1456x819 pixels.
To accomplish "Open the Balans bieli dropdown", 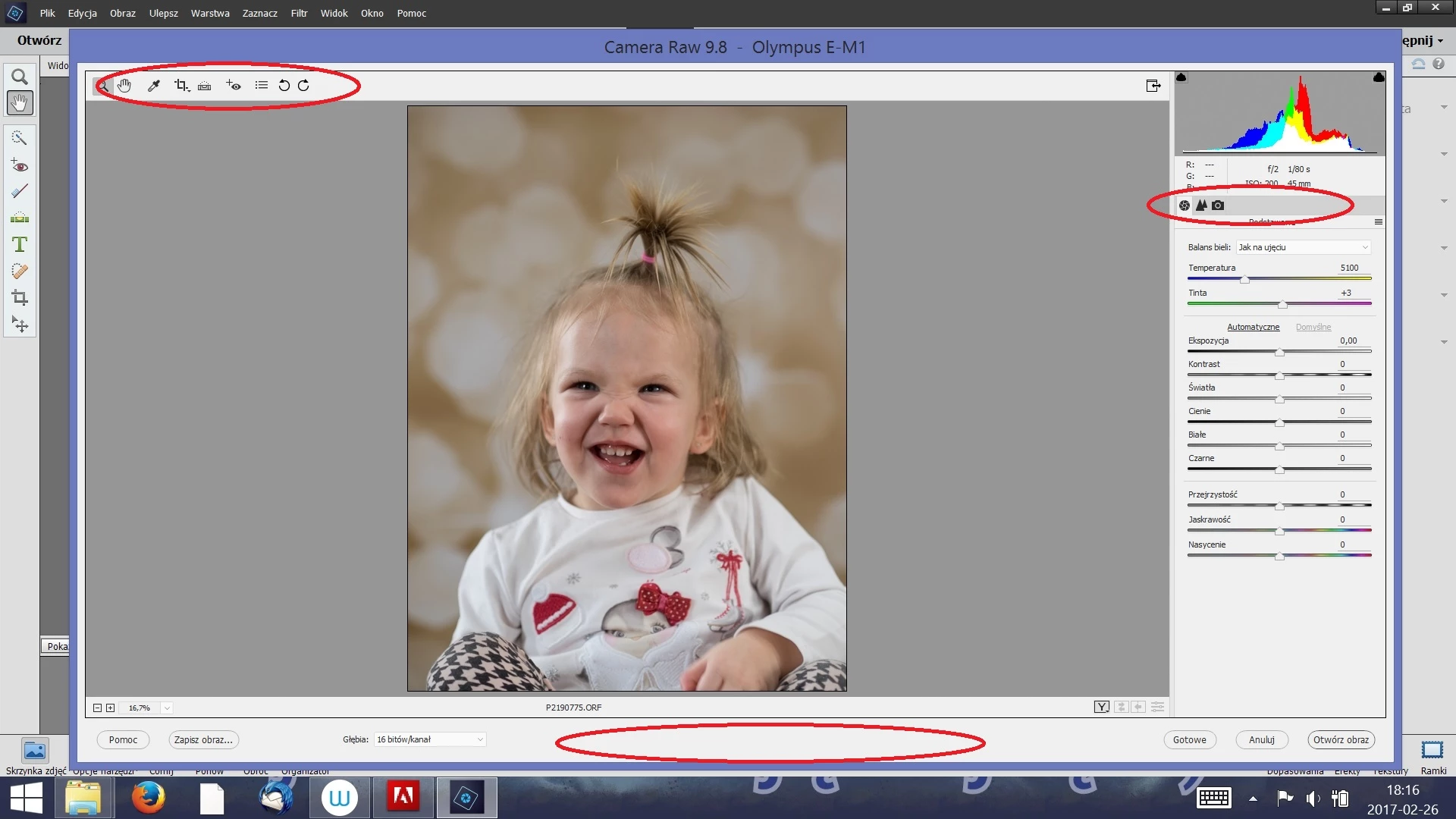I will coord(1303,247).
